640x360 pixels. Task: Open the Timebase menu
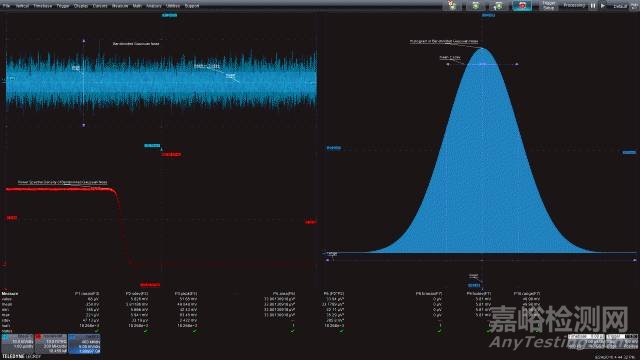coord(42,6)
